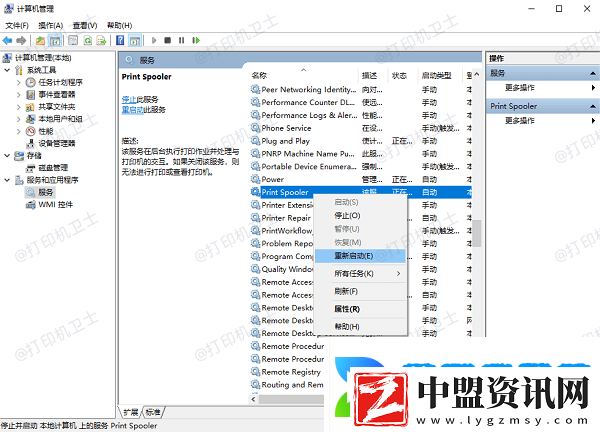Select 服务 node in the tree
Screen dimensions: 600x432
(46, 192)
